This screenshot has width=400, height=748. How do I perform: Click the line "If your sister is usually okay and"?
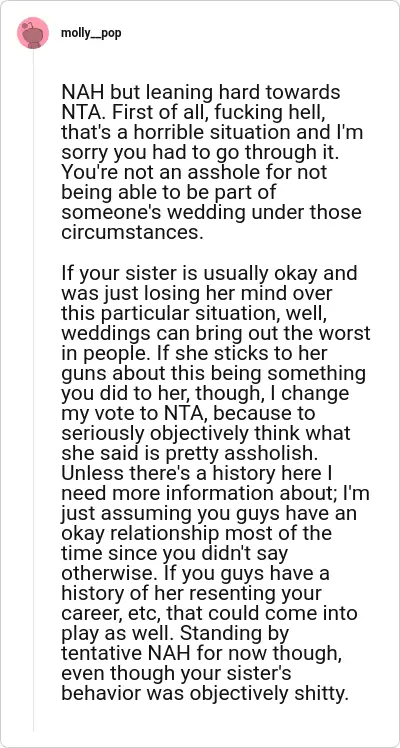(209, 274)
